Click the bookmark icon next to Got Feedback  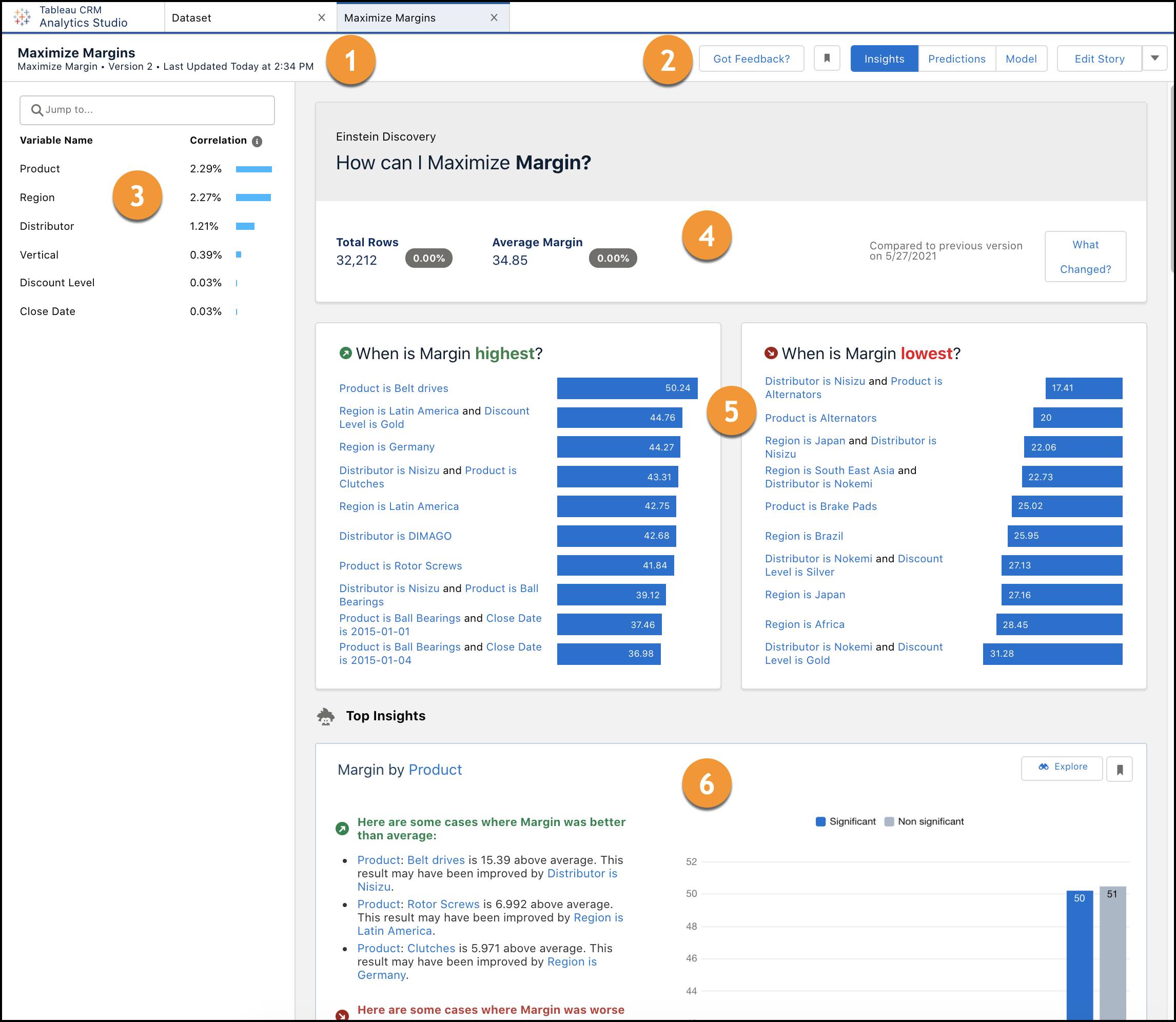[x=827, y=58]
